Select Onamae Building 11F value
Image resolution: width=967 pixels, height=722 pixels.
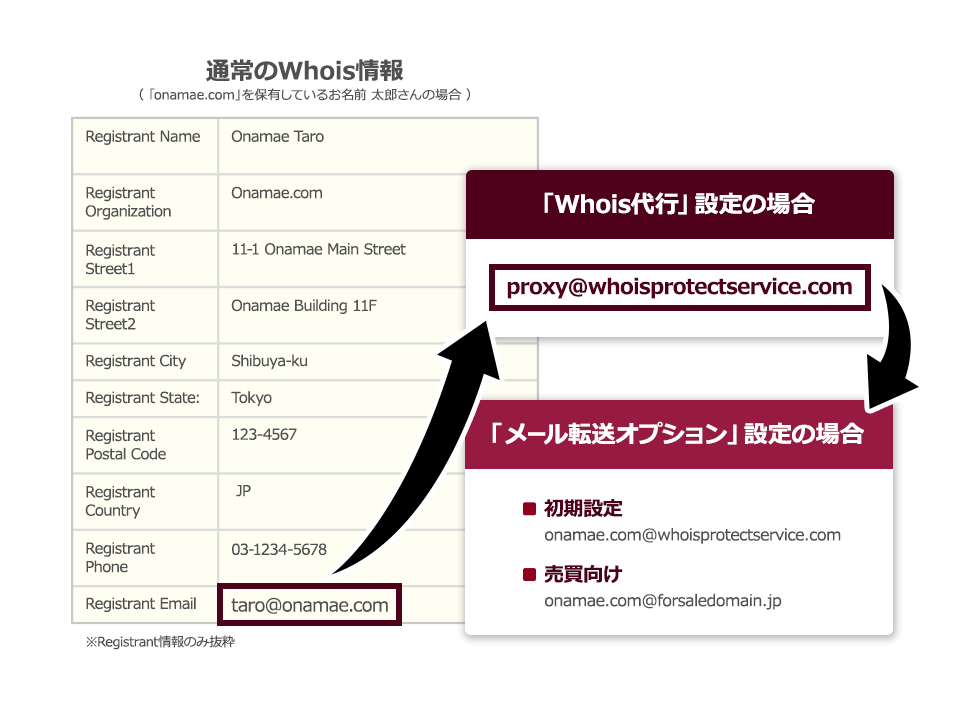(x=304, y=306)
